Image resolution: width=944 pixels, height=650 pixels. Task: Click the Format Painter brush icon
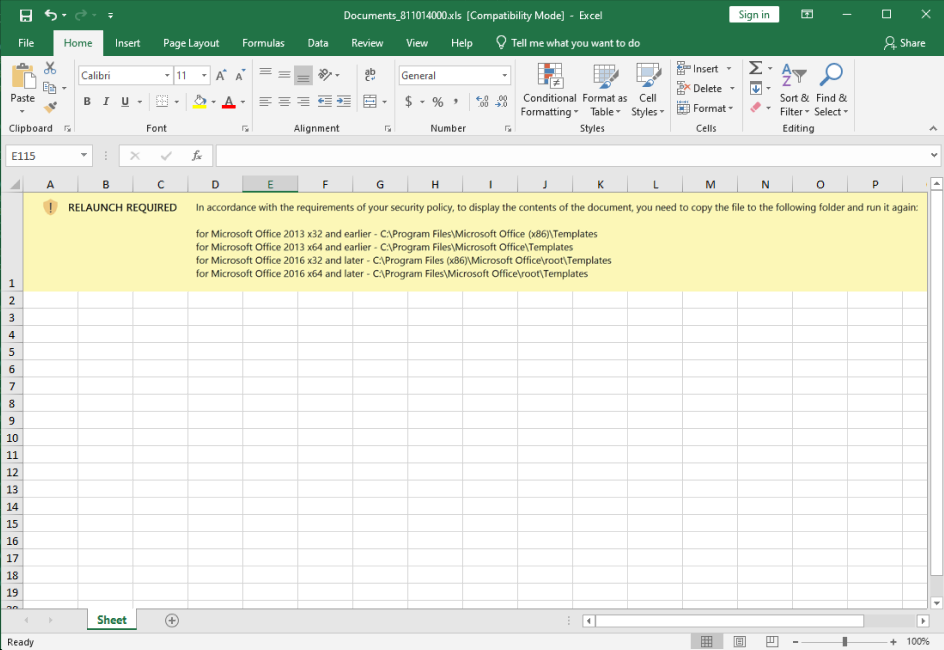tap(50, 107)
